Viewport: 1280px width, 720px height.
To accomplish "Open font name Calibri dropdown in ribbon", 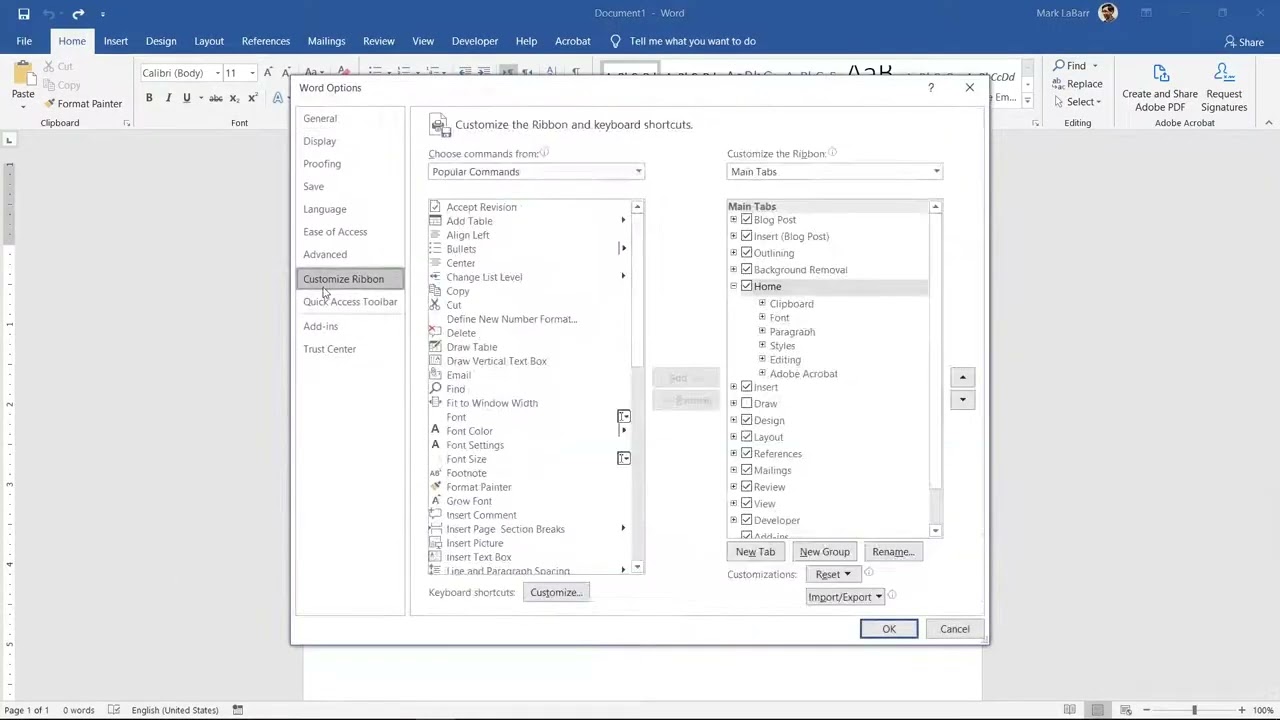I will [217, 73].
